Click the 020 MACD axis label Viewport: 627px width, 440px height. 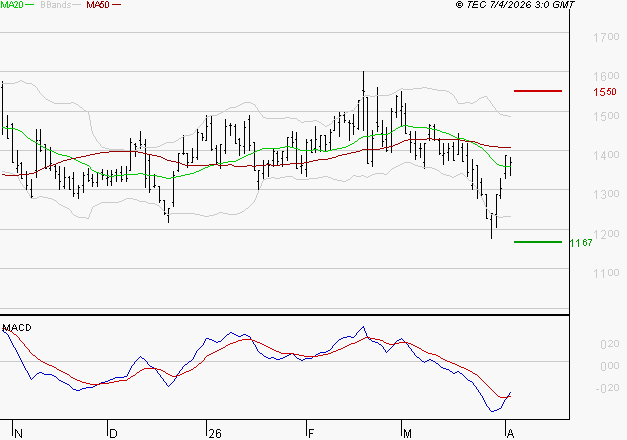[610, 344]
